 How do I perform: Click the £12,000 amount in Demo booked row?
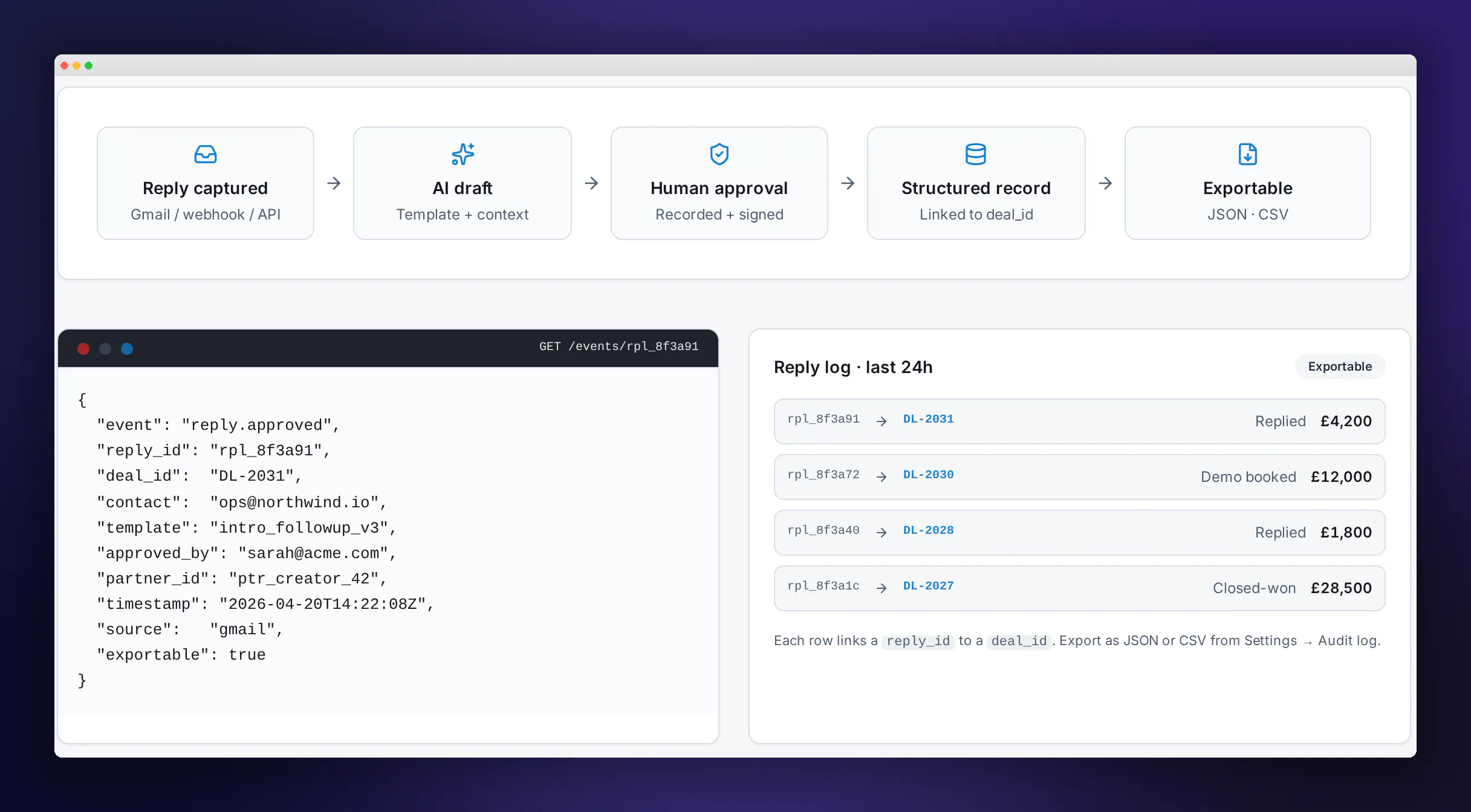coord(1341,477)
